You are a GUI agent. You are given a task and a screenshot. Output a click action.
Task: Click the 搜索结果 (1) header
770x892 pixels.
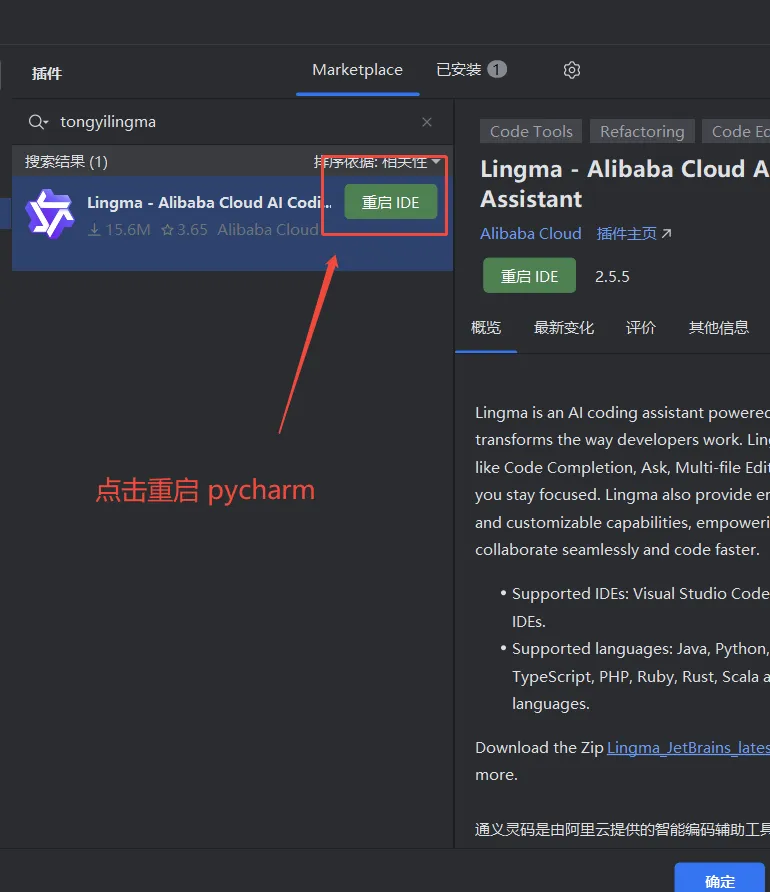(x=66, y=162)
